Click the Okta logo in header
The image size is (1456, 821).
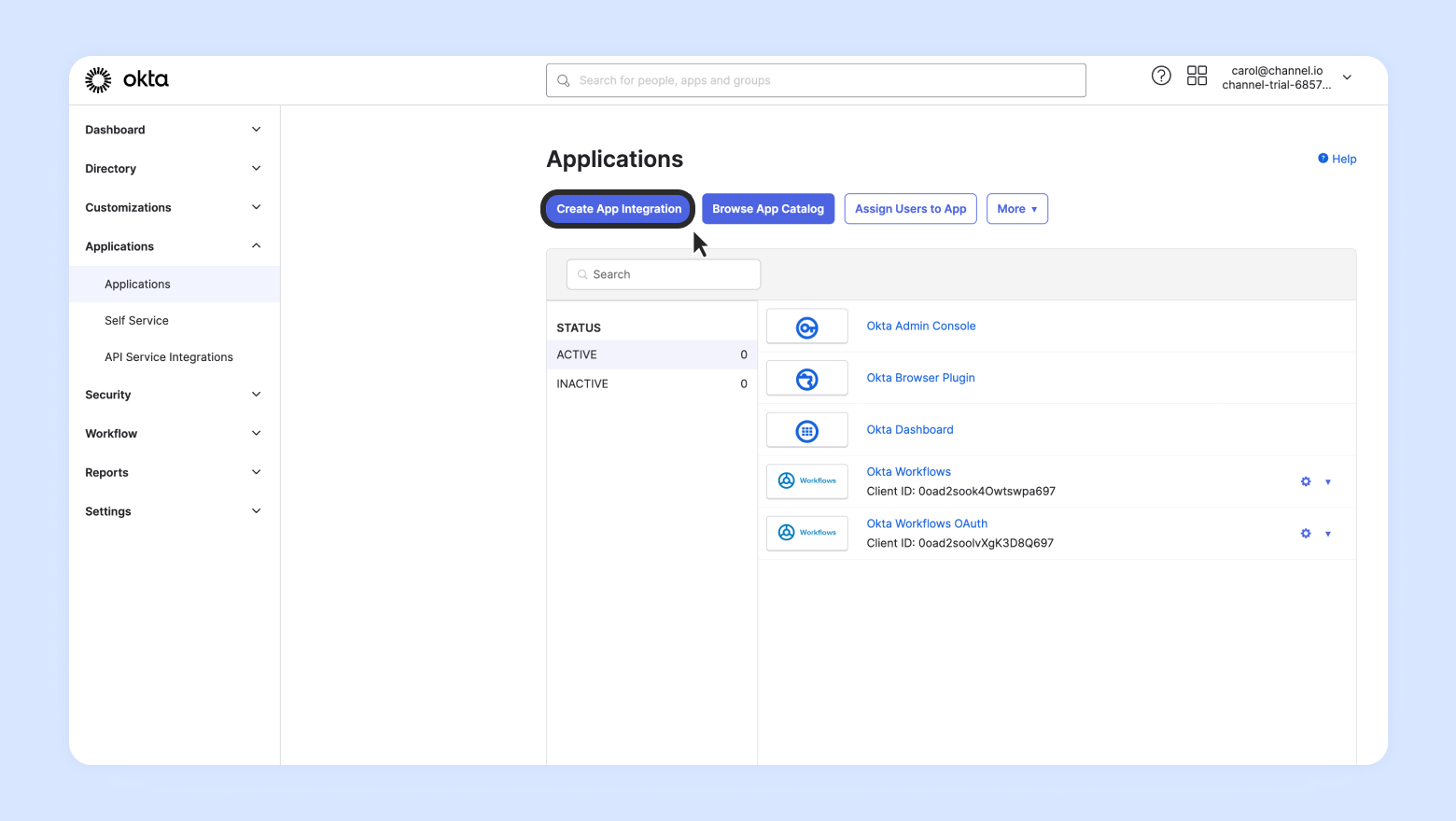click(127, 80)
